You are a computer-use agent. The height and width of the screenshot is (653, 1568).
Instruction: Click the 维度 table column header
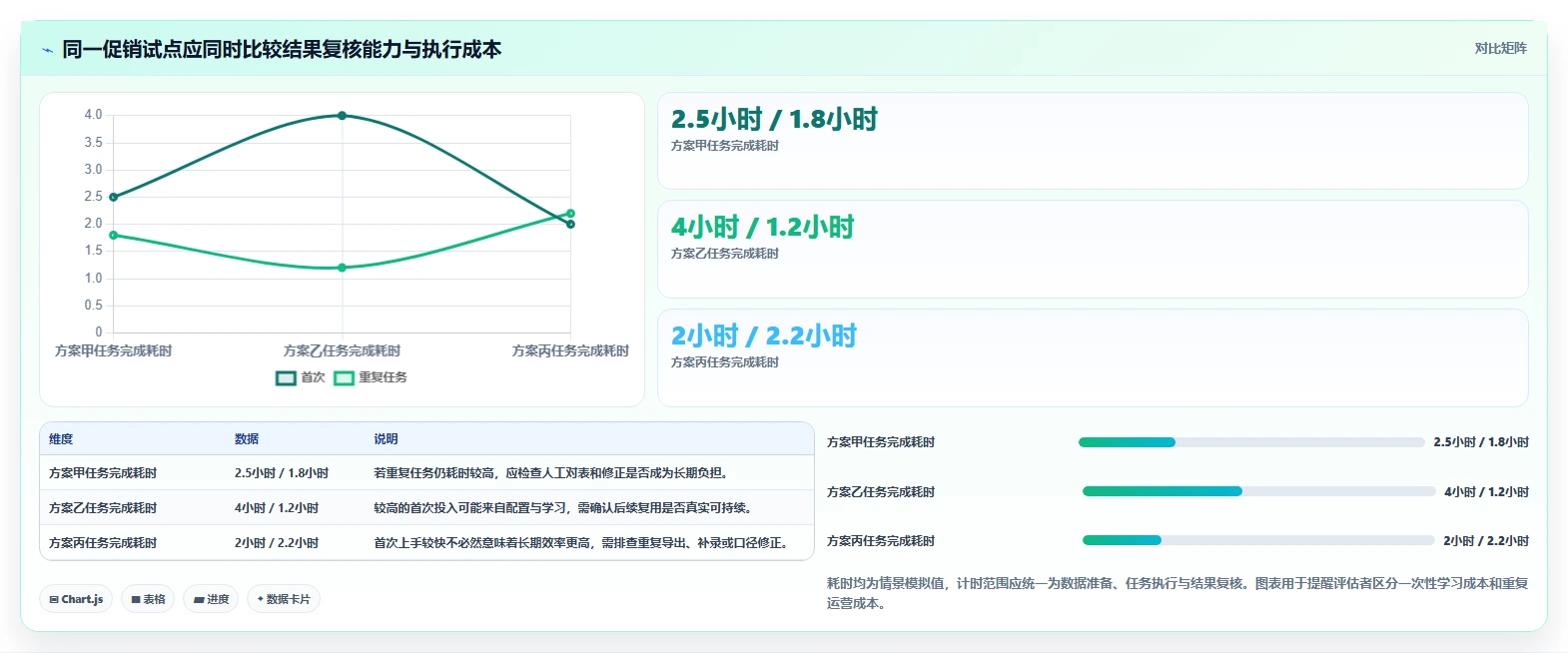[61, 439]
